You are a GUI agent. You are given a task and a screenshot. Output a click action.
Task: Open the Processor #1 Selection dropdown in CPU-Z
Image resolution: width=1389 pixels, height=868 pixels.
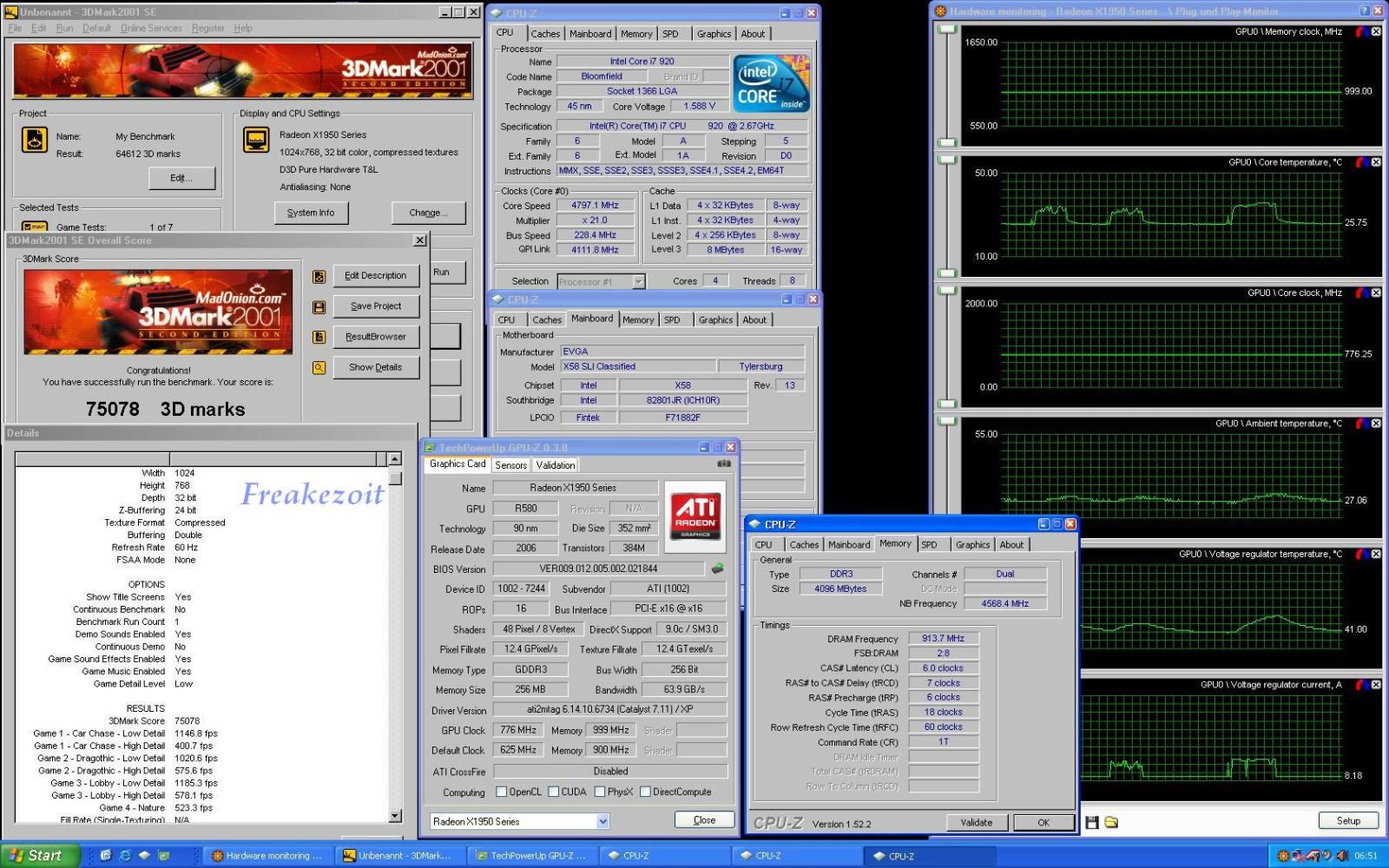coord(639,281)
